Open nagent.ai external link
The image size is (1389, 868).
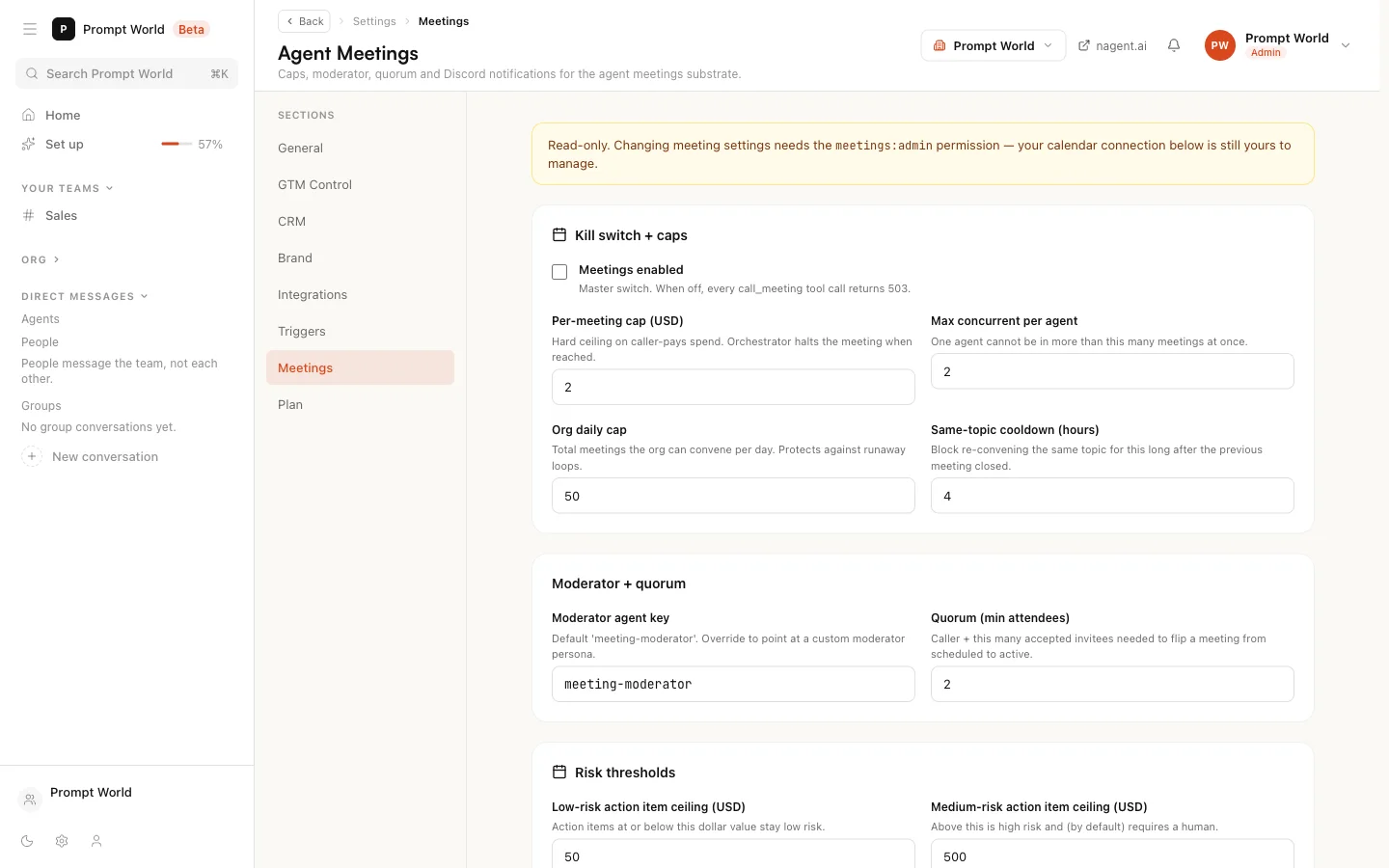1112,45
